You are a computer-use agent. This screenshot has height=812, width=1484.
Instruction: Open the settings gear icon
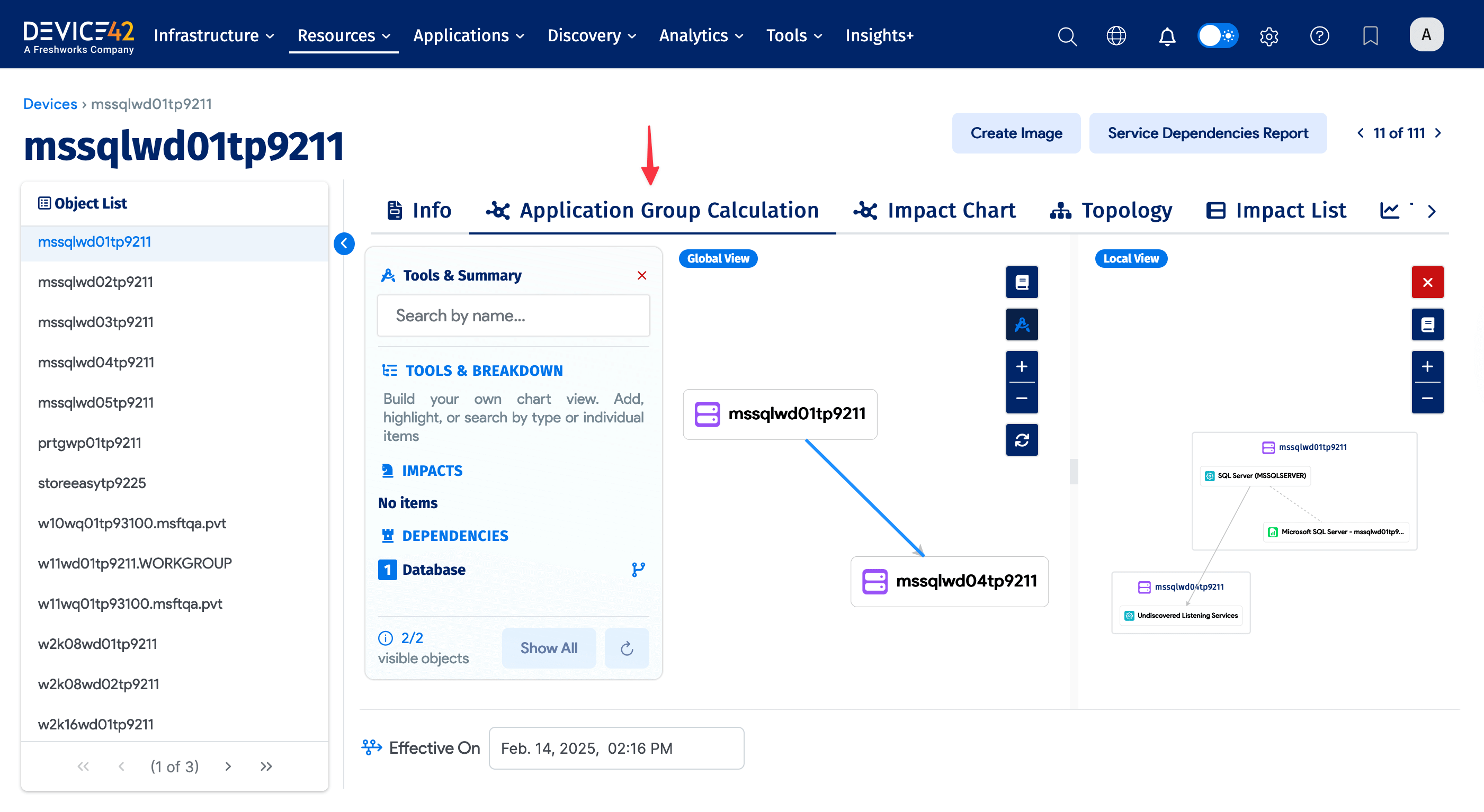[1268, 35]
